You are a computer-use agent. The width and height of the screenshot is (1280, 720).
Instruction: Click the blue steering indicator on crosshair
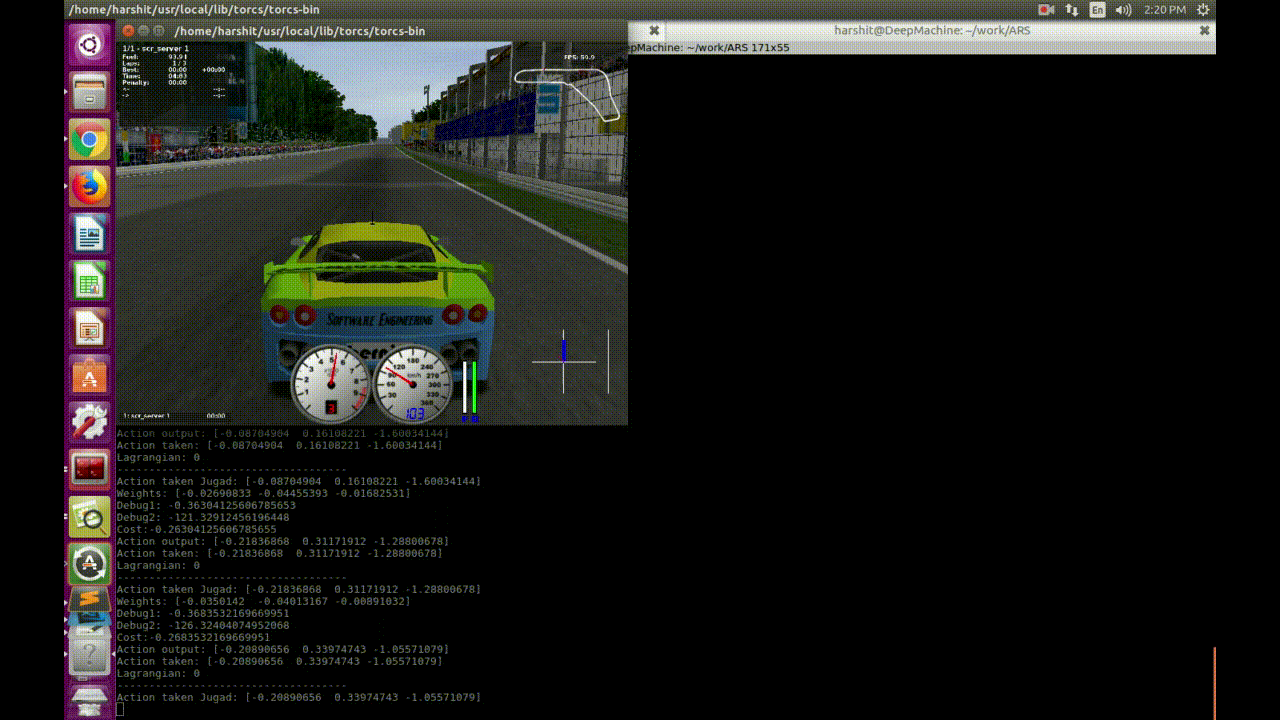pyautogui.click(x=563, y=350)
